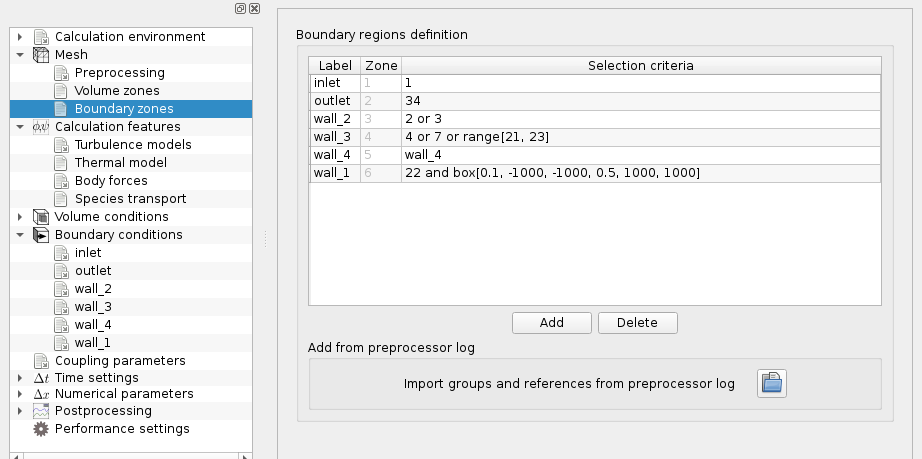This screenshot has width=922, height=459.
Task: Click the Postprocessing chart icon
Action: [41, 411]
